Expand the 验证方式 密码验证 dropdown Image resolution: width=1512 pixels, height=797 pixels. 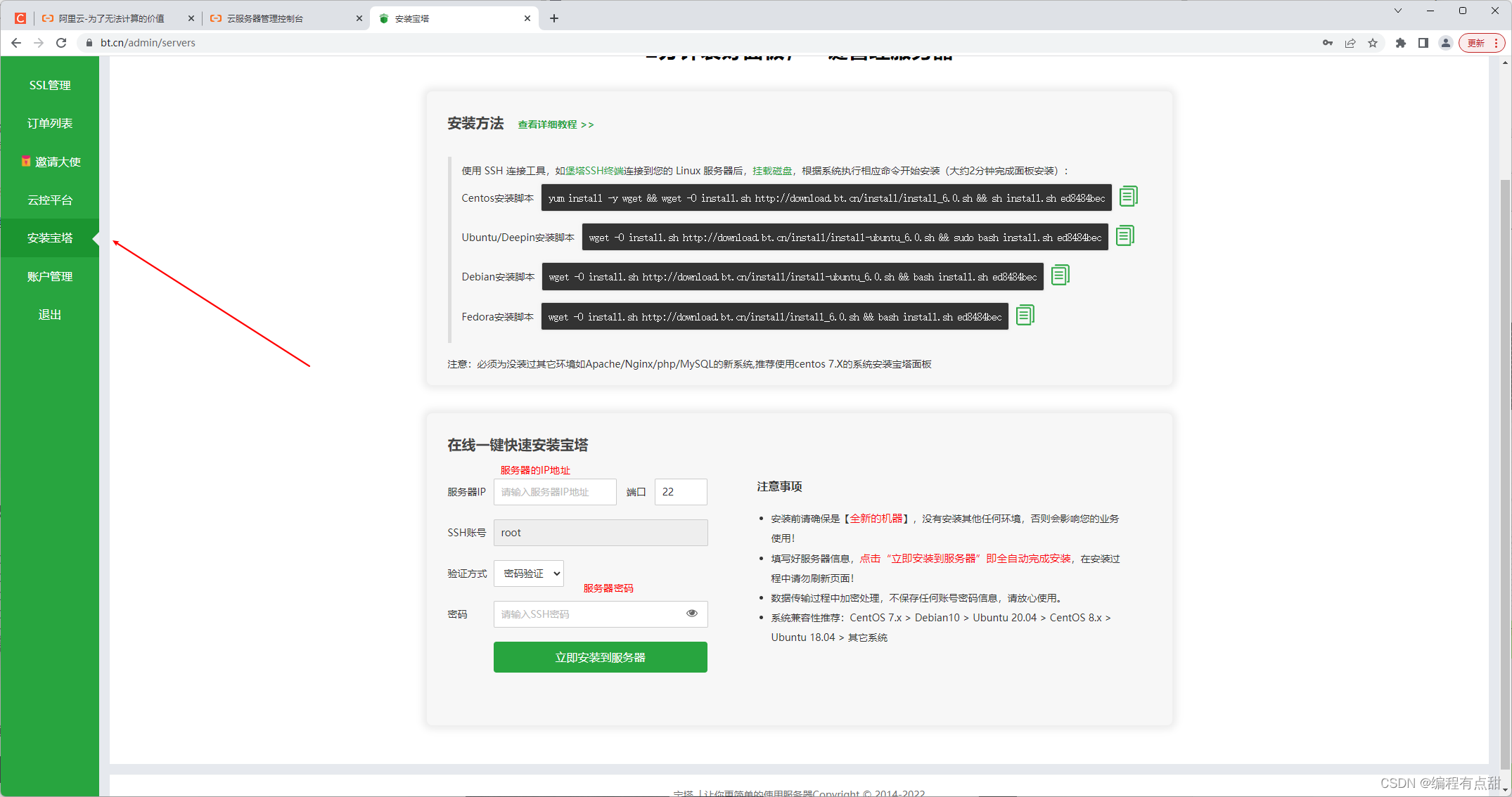[529, 574]
